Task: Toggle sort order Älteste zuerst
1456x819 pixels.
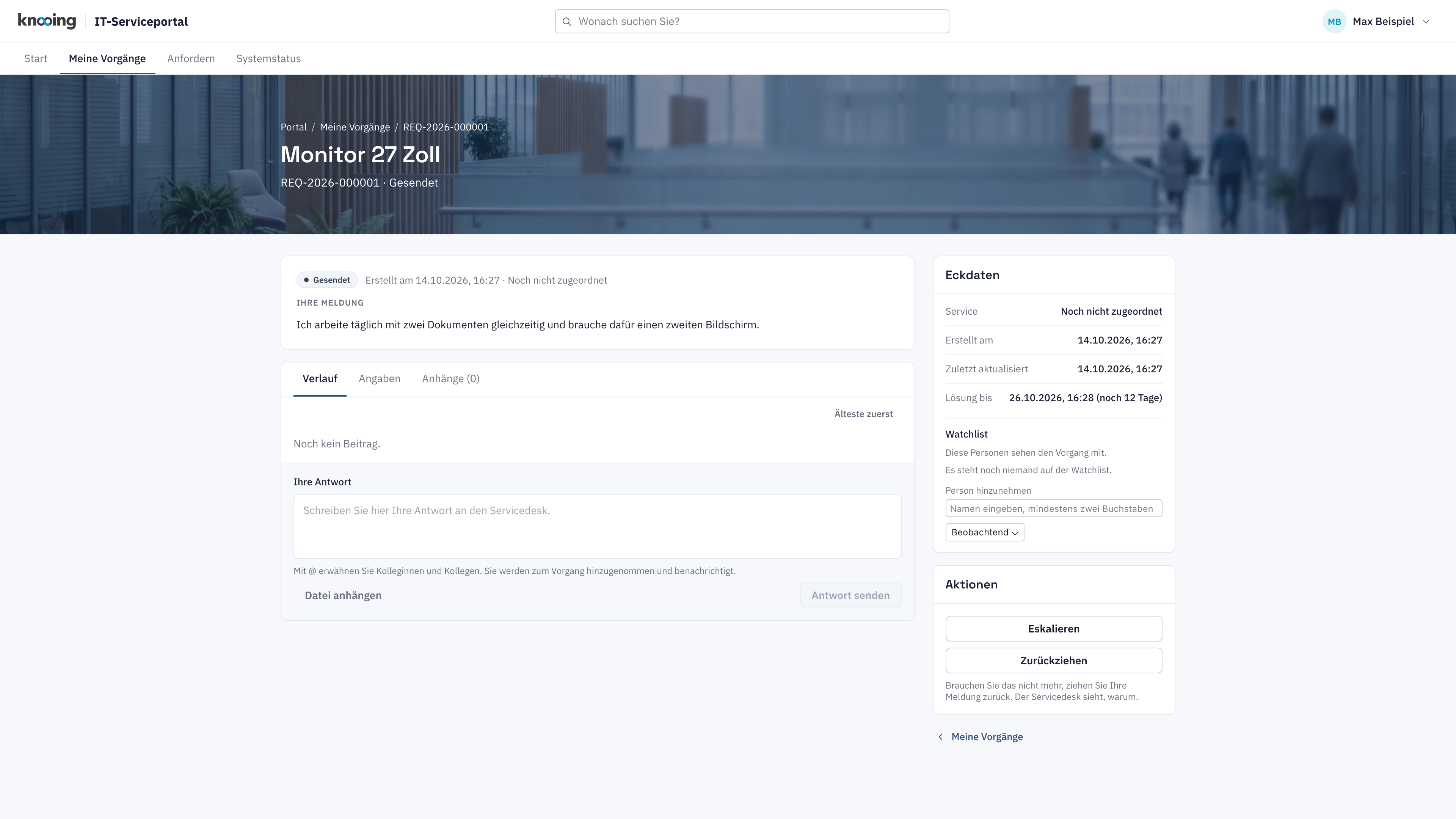Action: 863,414
